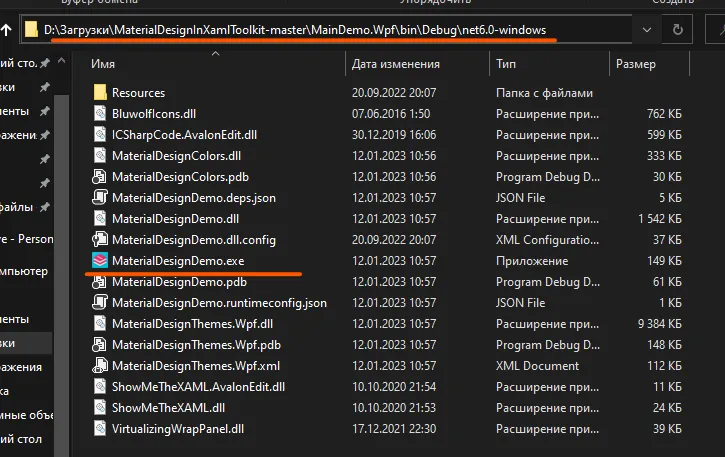Click the MaterialDesignColors.dll file icon
The image size is (725, 457).
pyautogui.click(x=100, y=156)
